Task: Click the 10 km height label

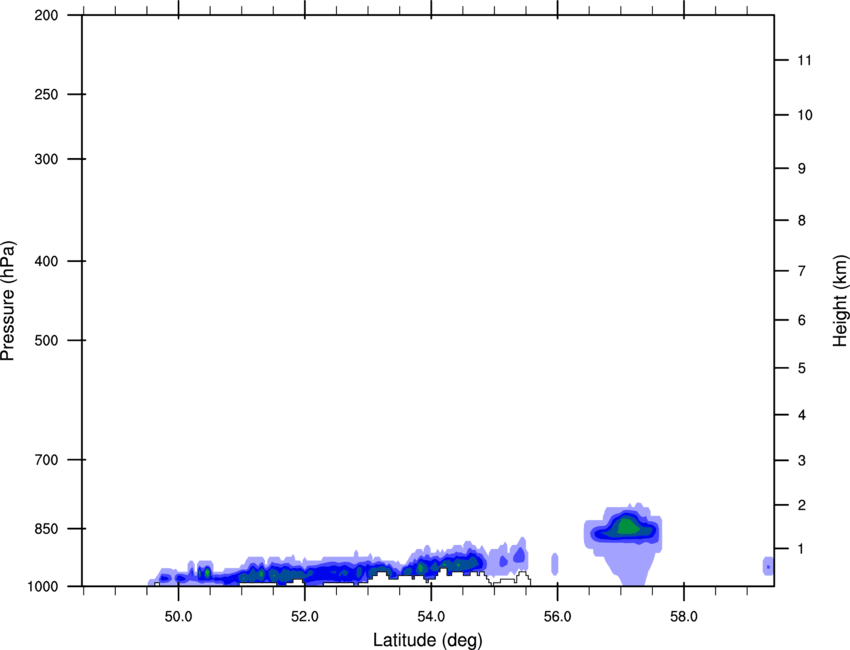Action: [805, 115]
